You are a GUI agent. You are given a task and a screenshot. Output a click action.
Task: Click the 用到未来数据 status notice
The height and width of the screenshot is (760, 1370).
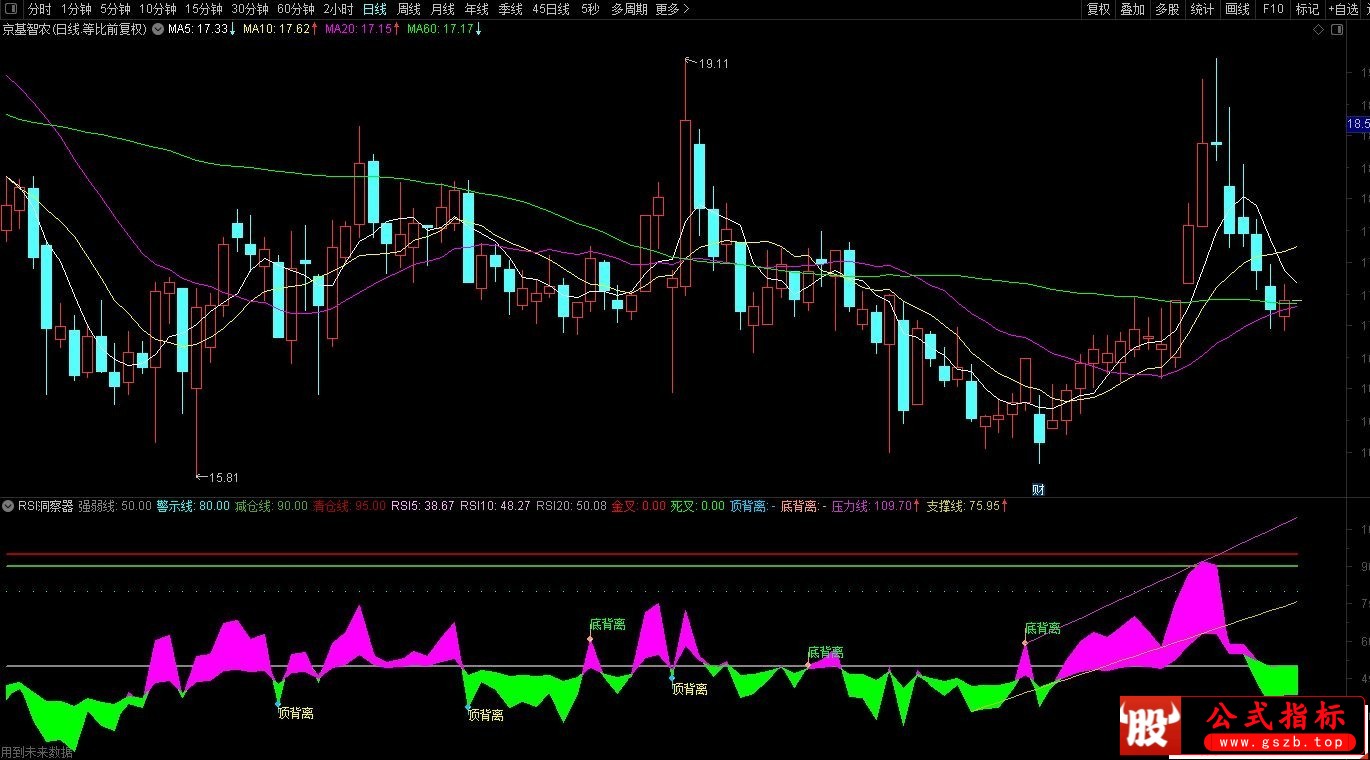(37, 753)
